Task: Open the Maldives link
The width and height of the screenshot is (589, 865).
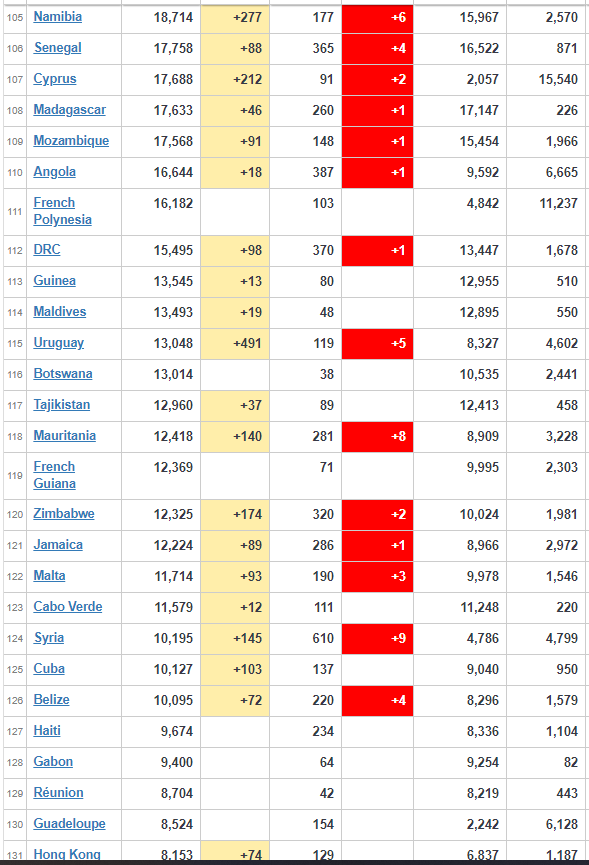Action: [x=60, y=312]
